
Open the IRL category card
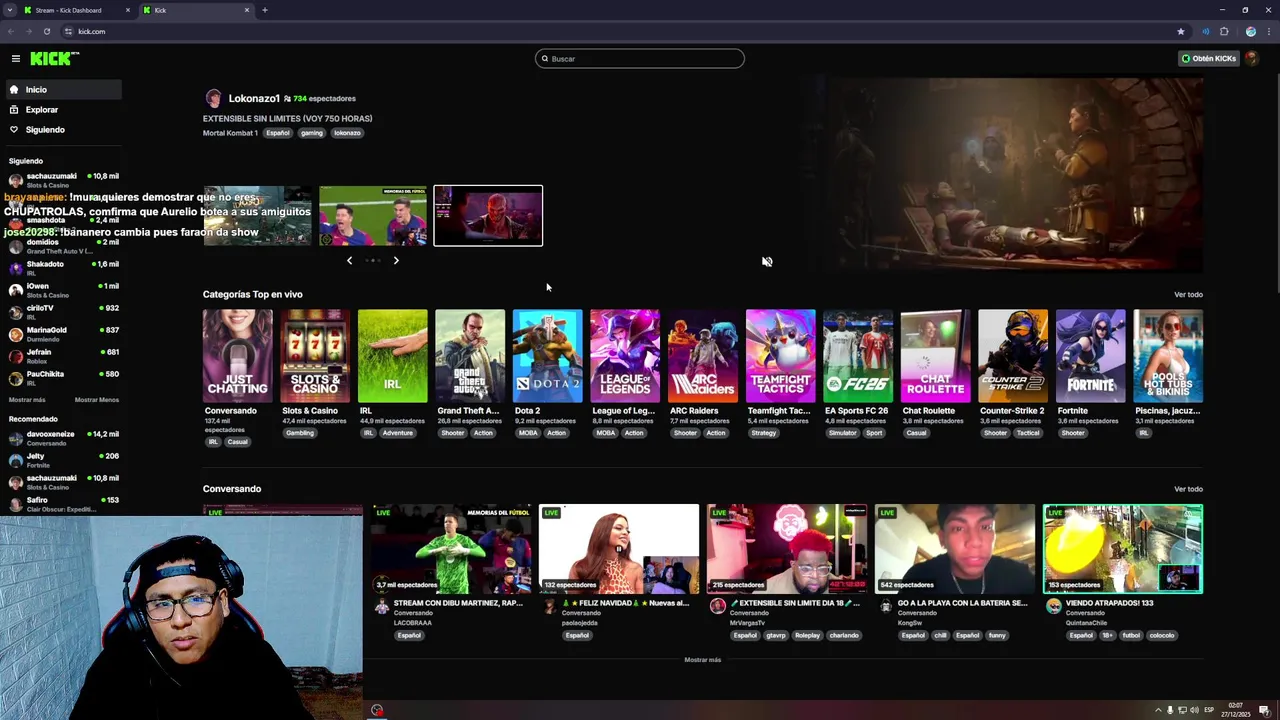tap(392, 356)
